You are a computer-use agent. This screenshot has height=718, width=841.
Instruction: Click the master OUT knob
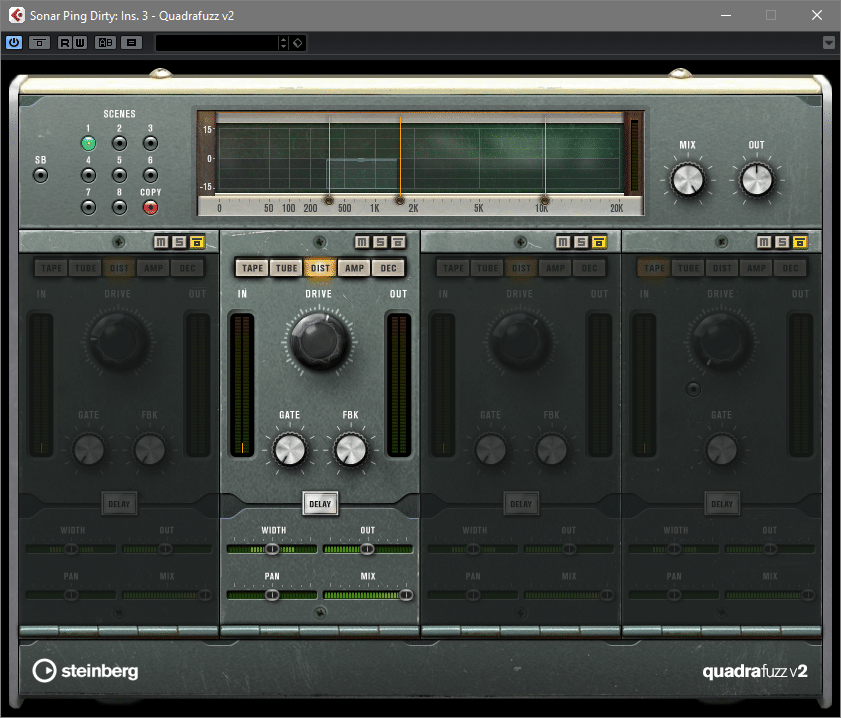tap(757, 180)
